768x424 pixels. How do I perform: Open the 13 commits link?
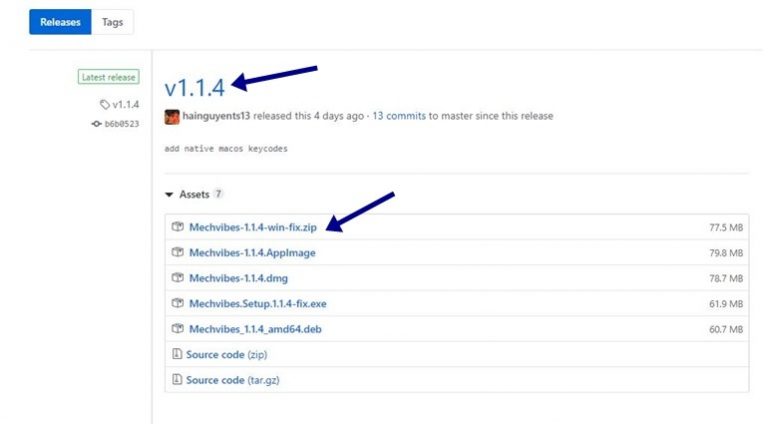tap(399, 116)
